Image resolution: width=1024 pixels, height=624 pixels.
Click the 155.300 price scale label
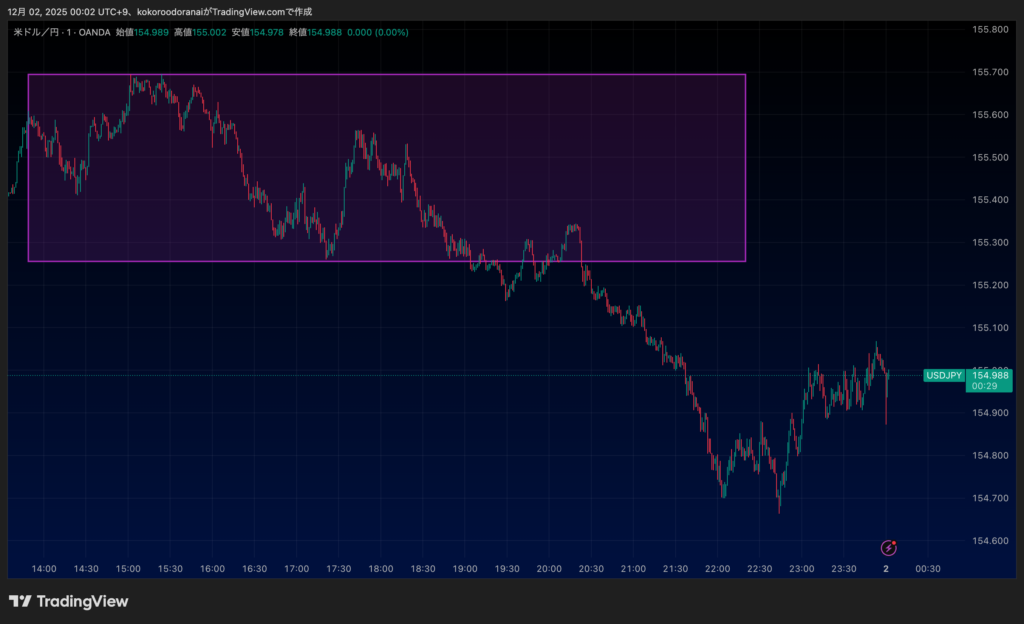coord(988,243)
